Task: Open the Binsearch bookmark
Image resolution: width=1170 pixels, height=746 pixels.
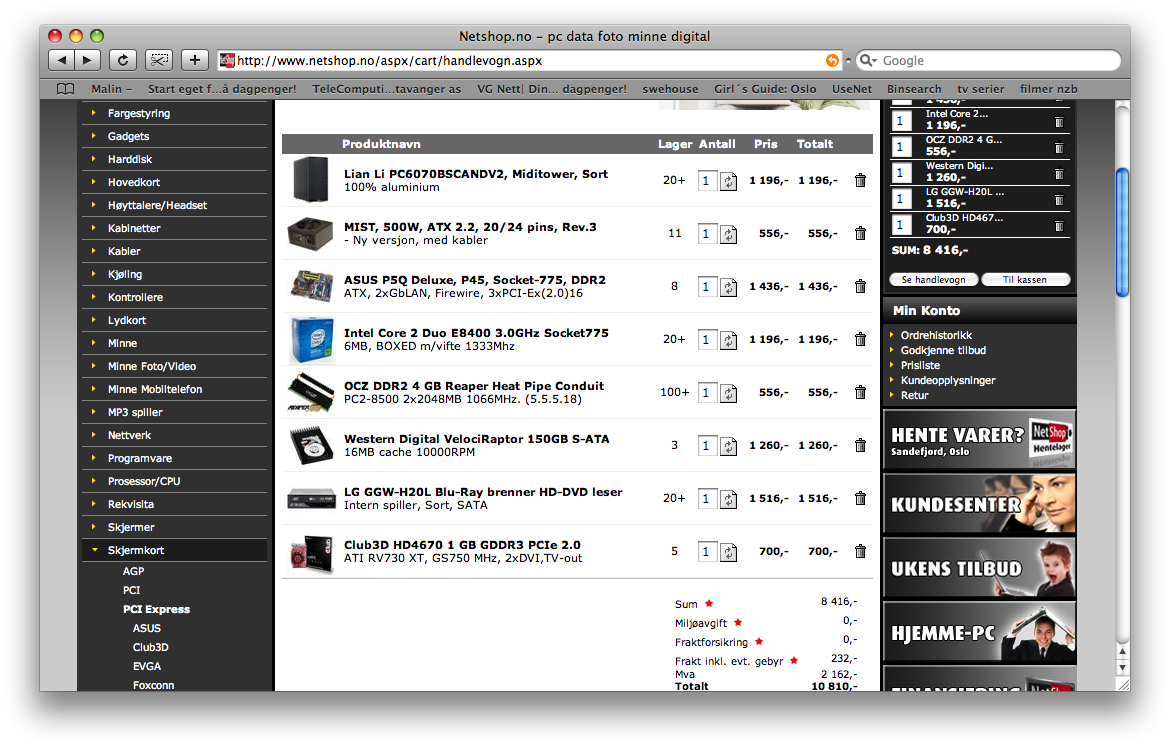Action: [x=913, y=89]
